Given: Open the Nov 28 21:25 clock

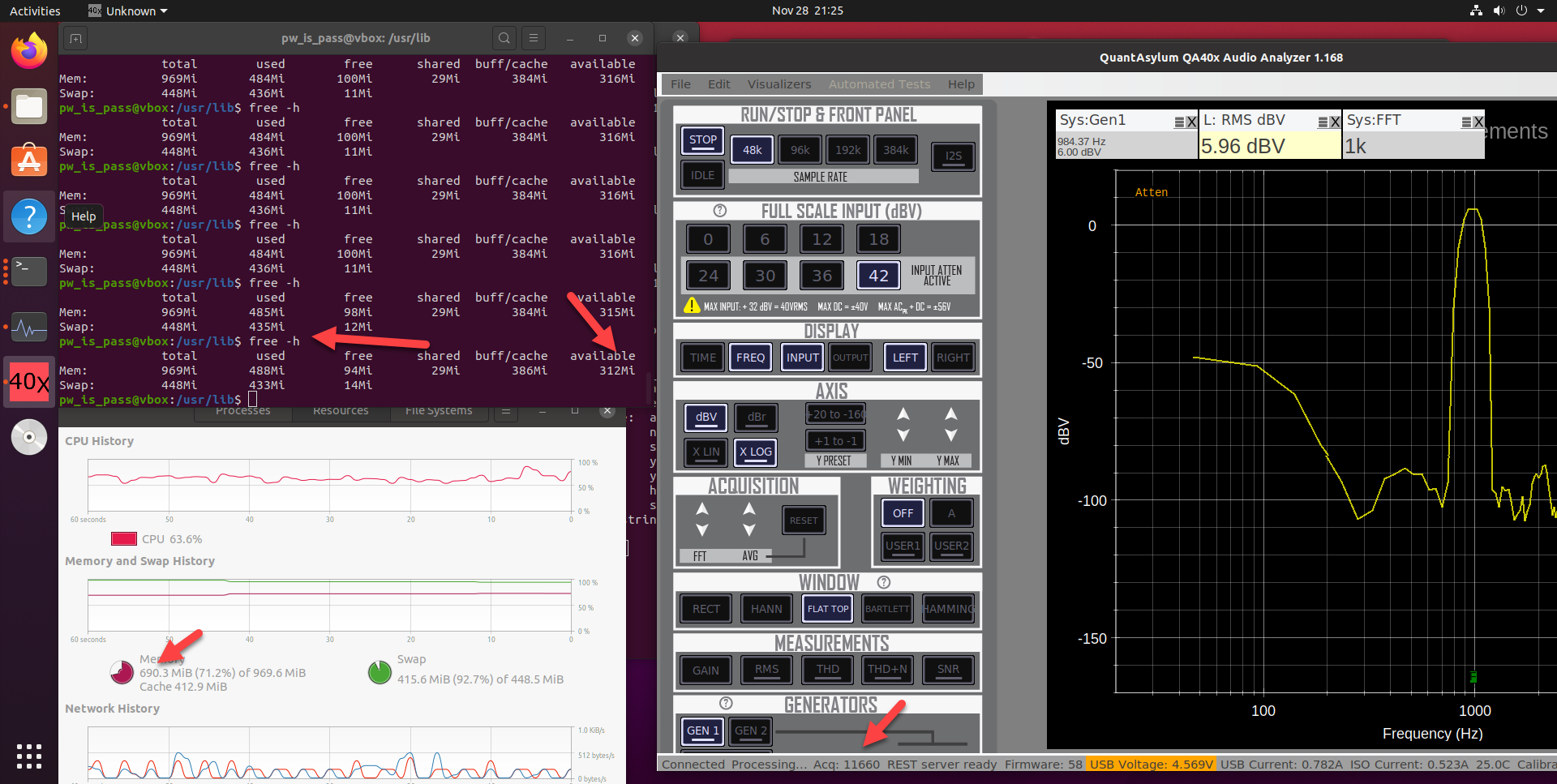Looking at the screenshot, I should [x=807, y=11].
